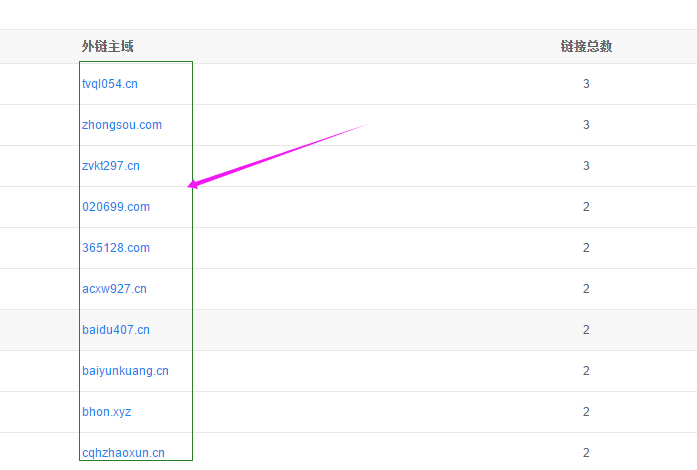
Task: Click the cqhzhaoxun.cn link
Action: coord(123,453)
